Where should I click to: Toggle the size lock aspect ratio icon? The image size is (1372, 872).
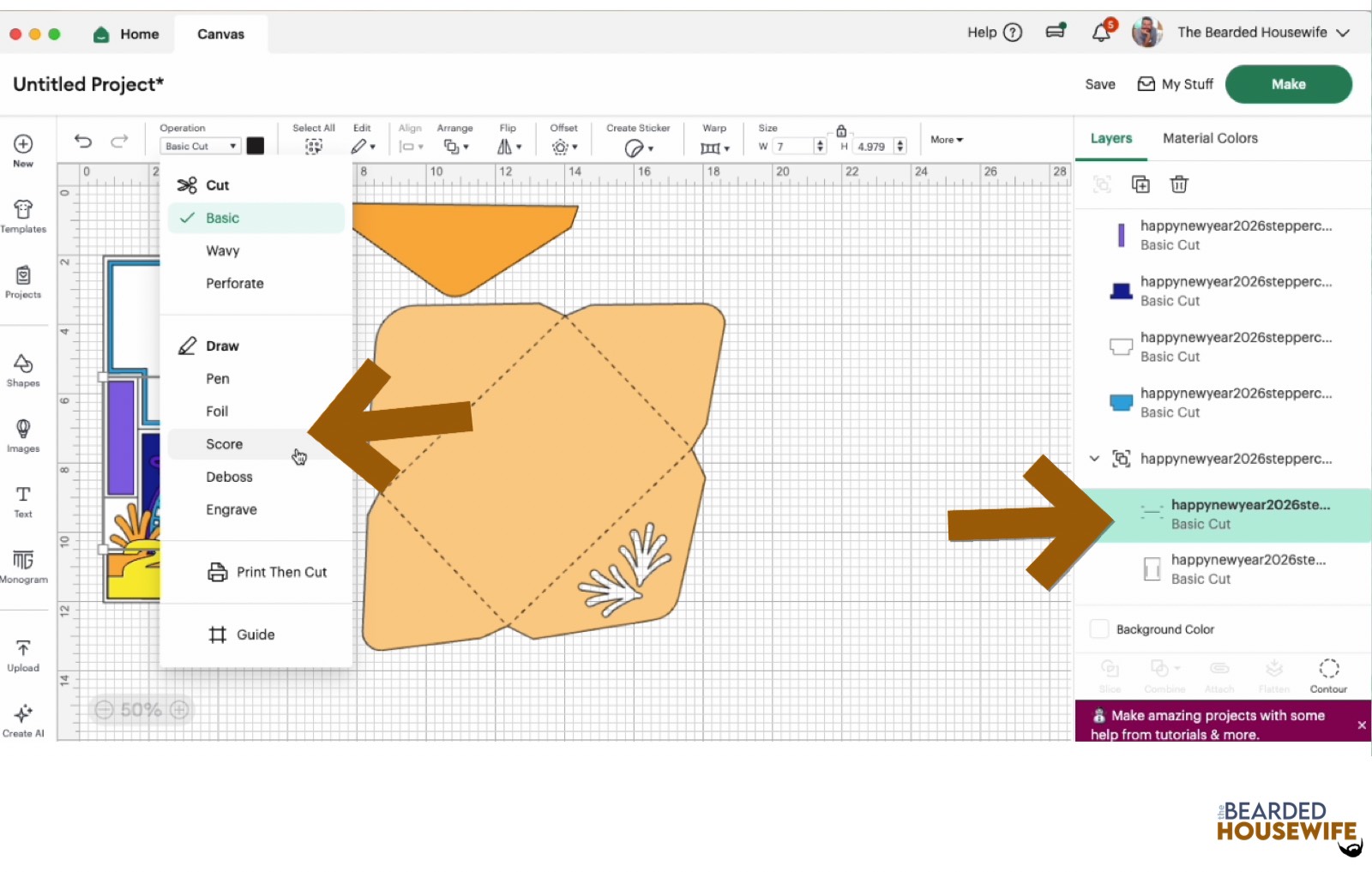pyautogui.click(x=841, y=131)
